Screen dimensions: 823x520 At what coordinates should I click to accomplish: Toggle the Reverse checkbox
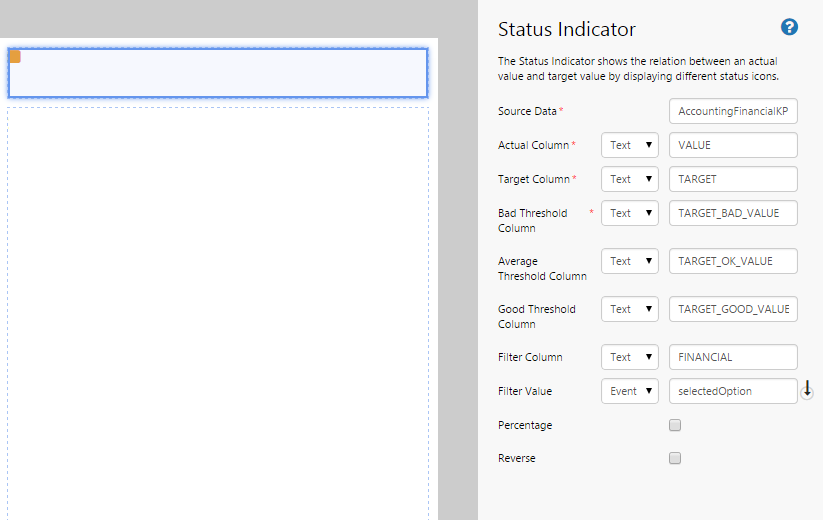(x=675, y=458)
